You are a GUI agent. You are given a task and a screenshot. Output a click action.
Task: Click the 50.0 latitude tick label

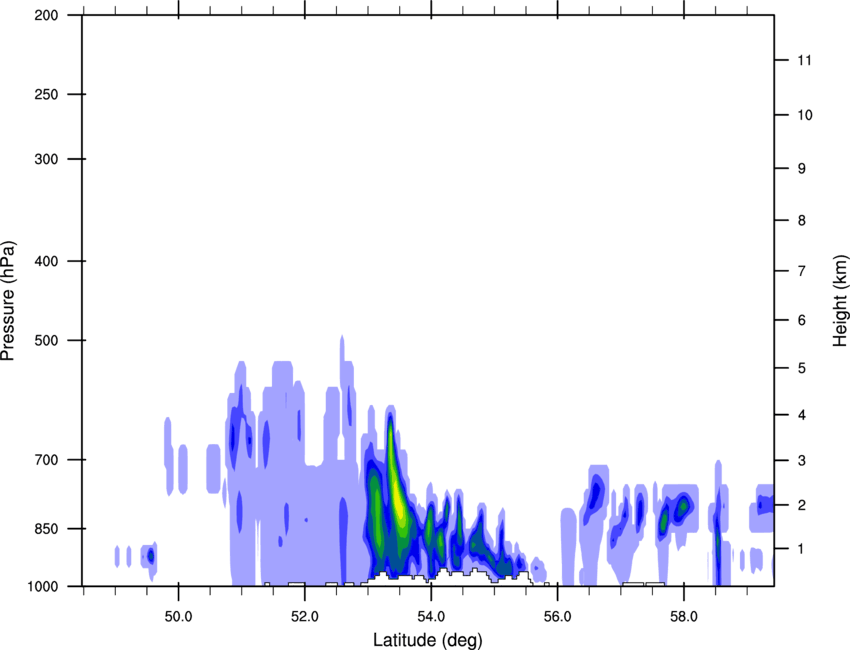[178, 617]
